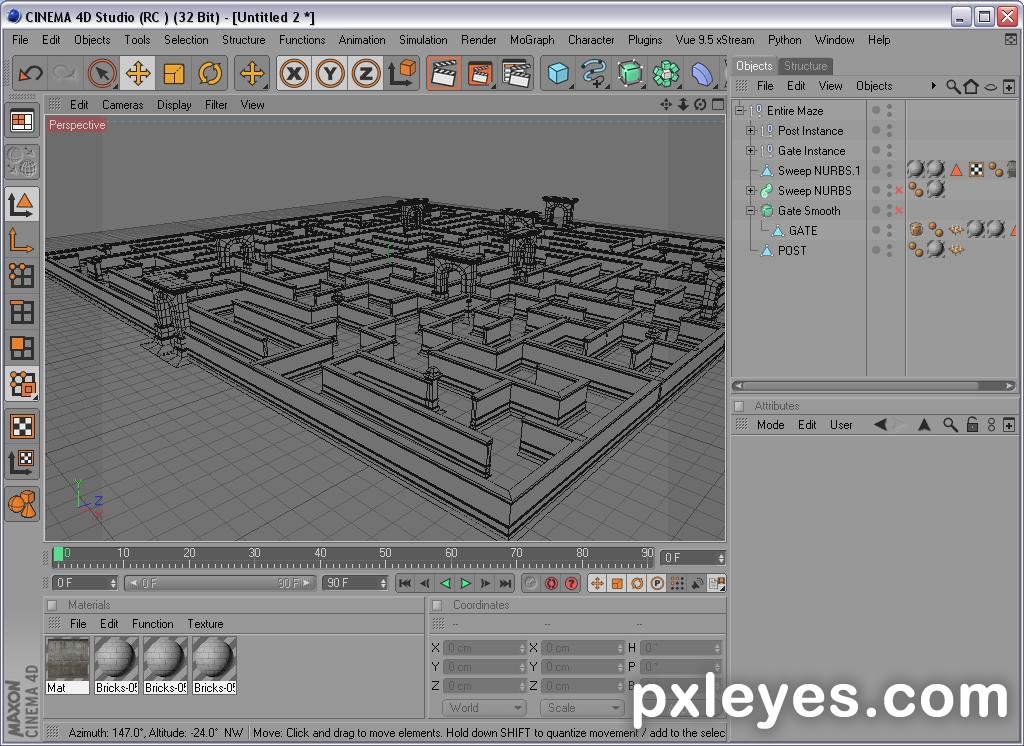Open the MoGraph menu

coord(532,40)
